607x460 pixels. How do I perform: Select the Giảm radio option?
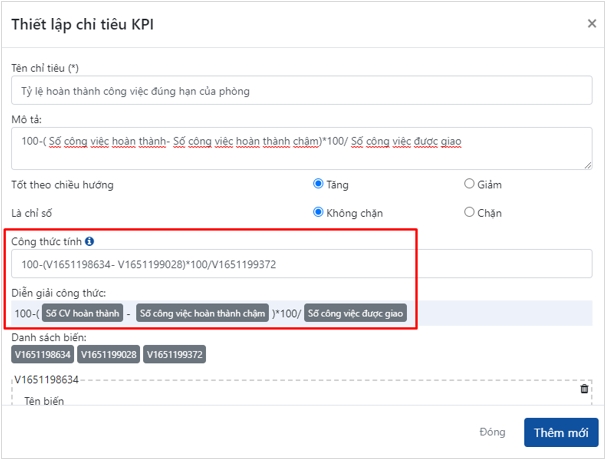point(470,184)
